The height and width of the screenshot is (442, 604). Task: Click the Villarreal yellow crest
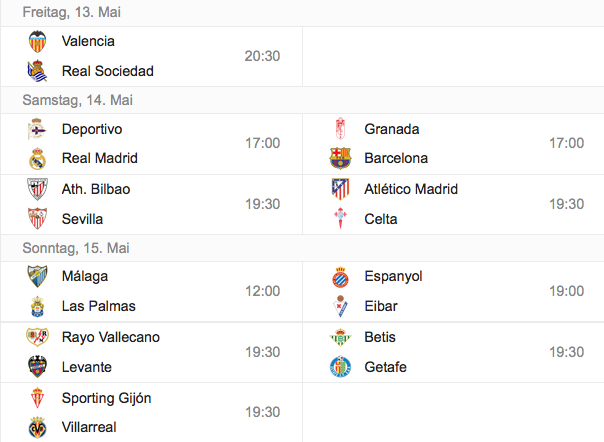coord(37,427)
